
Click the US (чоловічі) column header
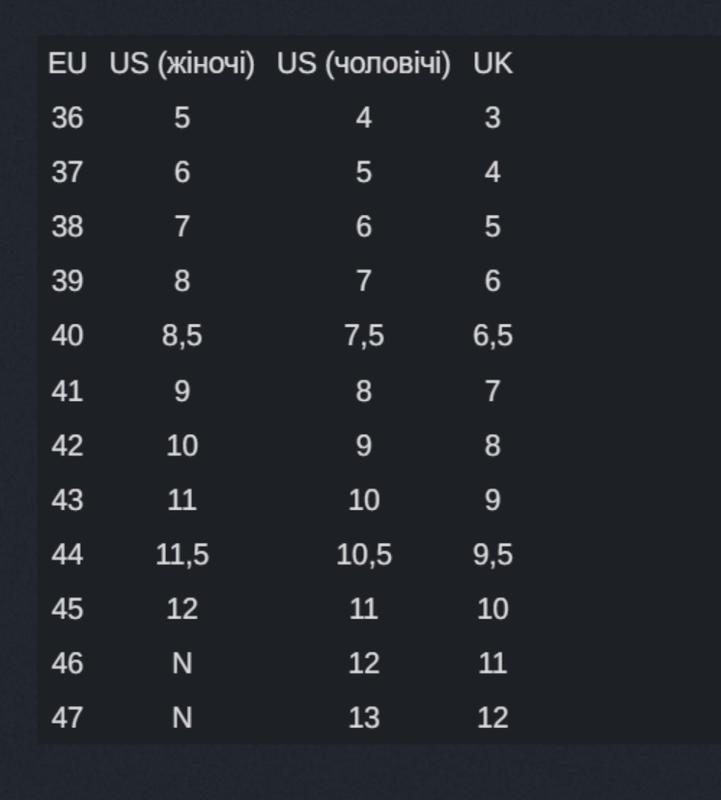364,65
